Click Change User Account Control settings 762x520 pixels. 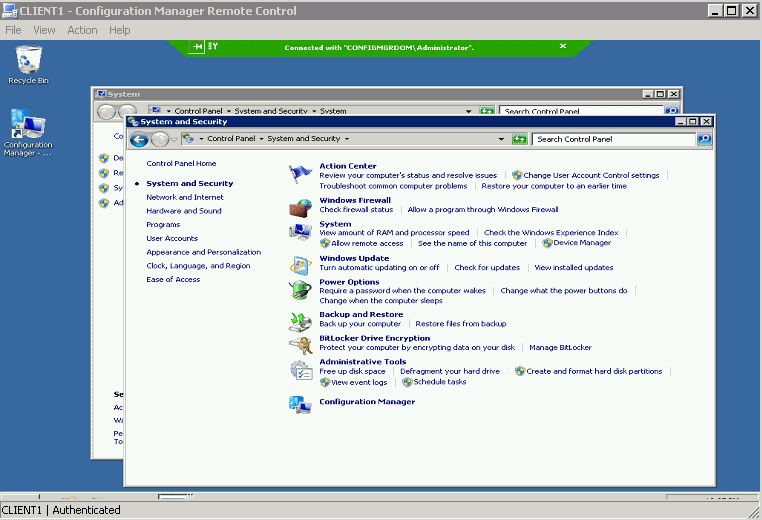tap(591, 175)
